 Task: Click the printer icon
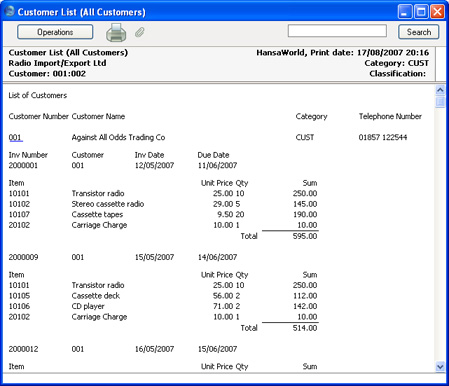click(x=116, y=33)
